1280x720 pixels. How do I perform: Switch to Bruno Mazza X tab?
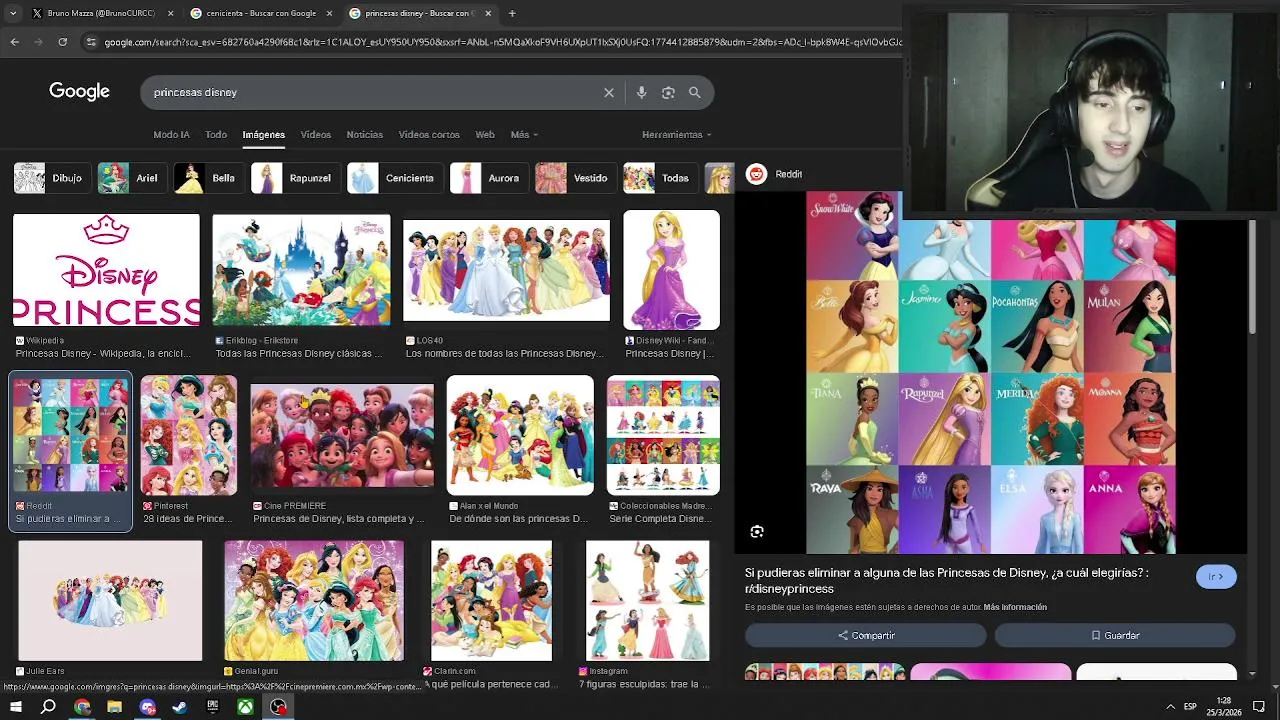(x=100, y=13)
